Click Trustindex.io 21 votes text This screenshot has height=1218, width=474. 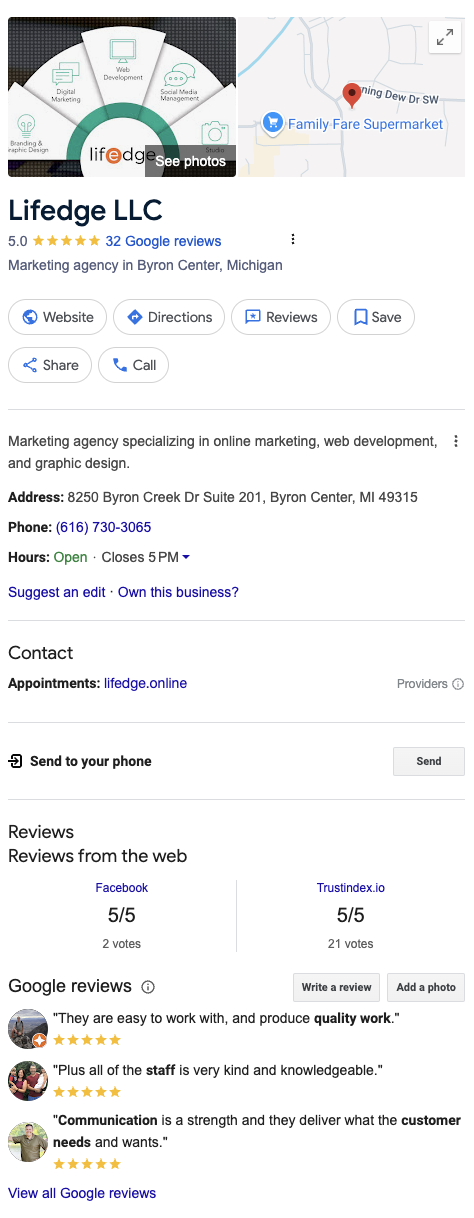pyautogui.click(x=351, y=943)
